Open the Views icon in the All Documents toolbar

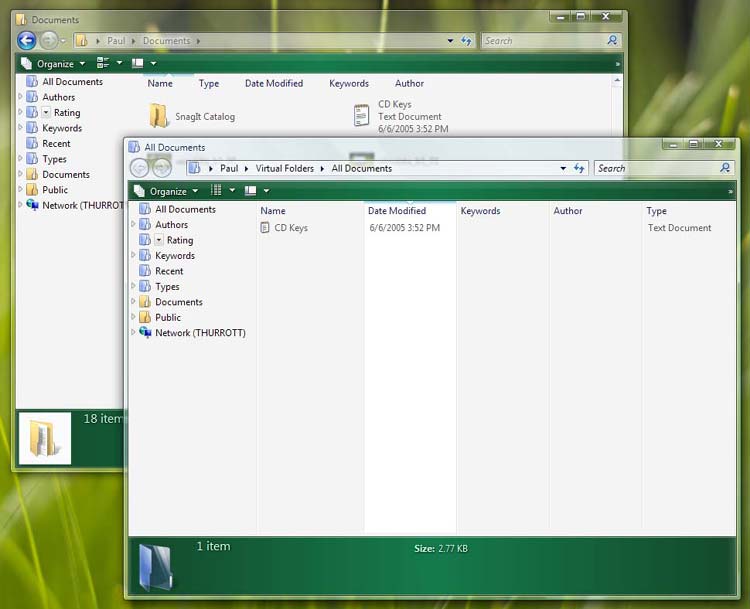coord(217,191)
